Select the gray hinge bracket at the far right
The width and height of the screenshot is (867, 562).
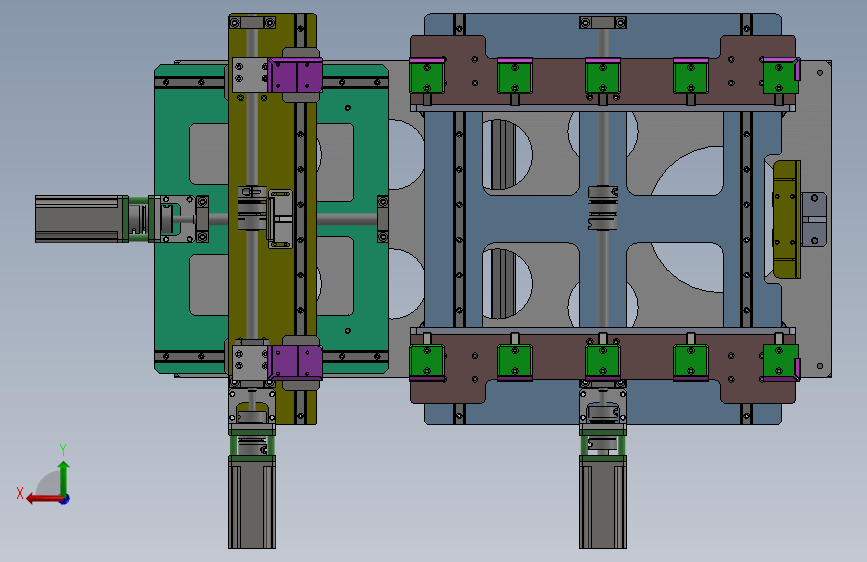click(813, 219)
